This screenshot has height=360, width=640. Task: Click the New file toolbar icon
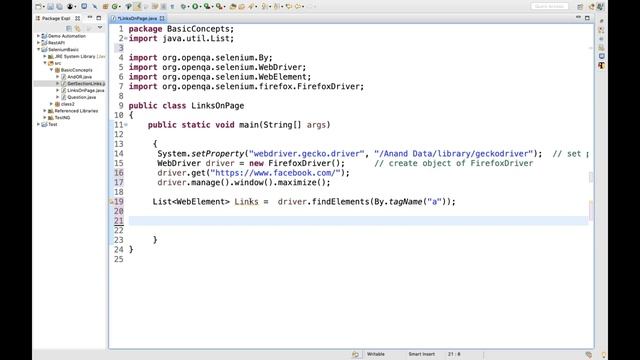pyautogui.click(x=38, y=6)
